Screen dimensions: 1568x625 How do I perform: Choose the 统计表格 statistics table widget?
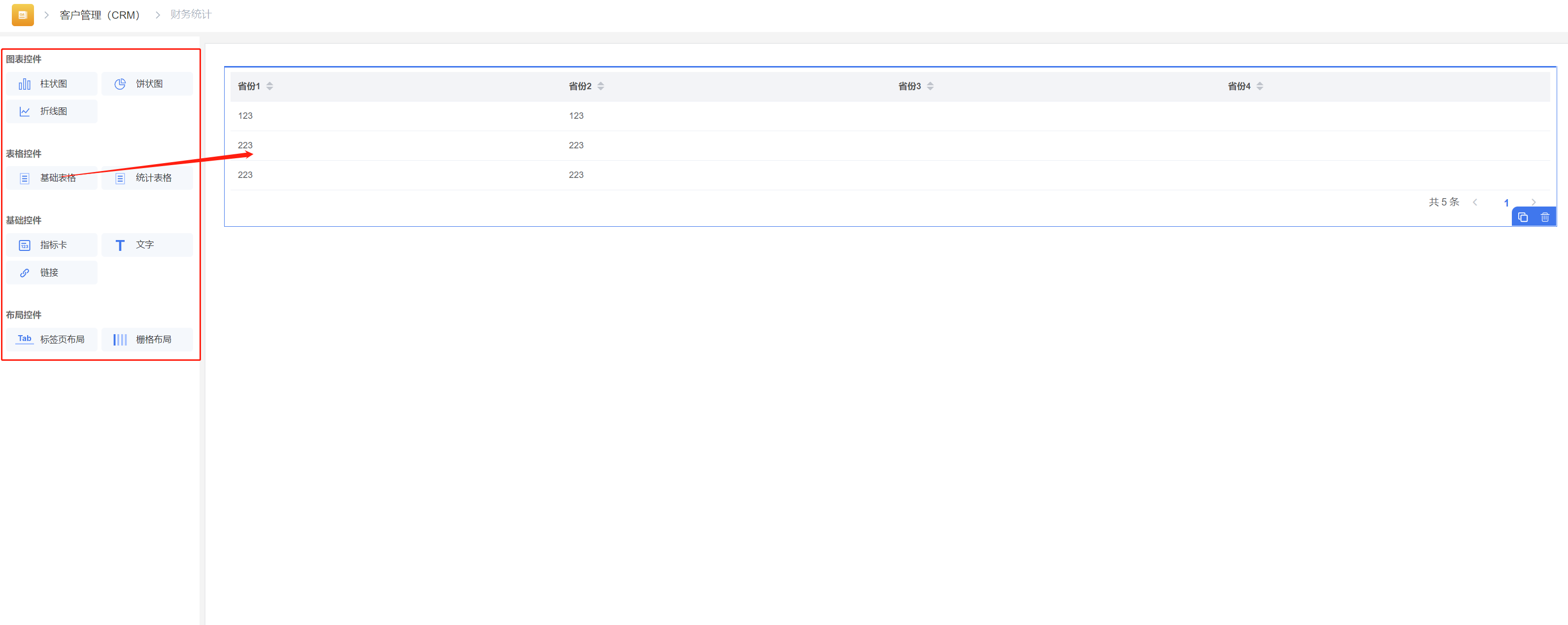[147, 178]
